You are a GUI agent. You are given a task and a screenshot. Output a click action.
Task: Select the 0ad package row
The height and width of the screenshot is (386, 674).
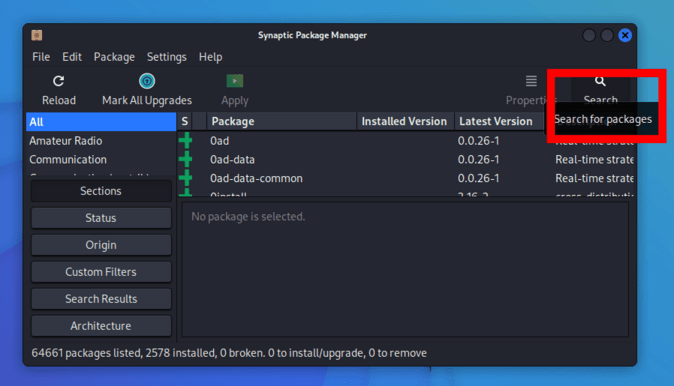(405, 141)
